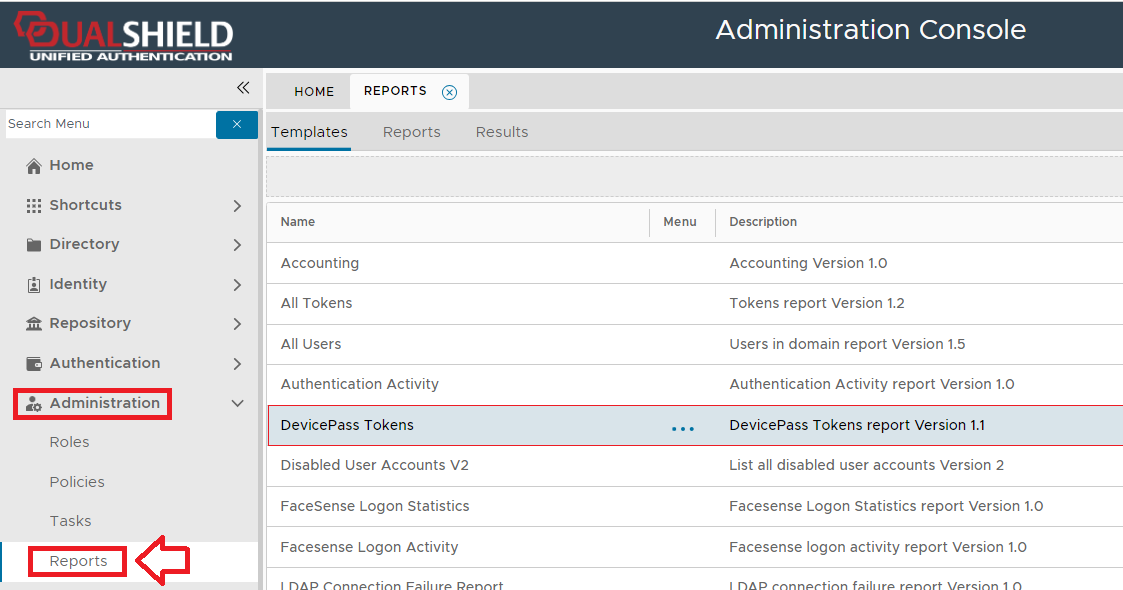1123x590 pixels.
Task: Expand the Directory submenu arrow
Action: coord(237,245)
